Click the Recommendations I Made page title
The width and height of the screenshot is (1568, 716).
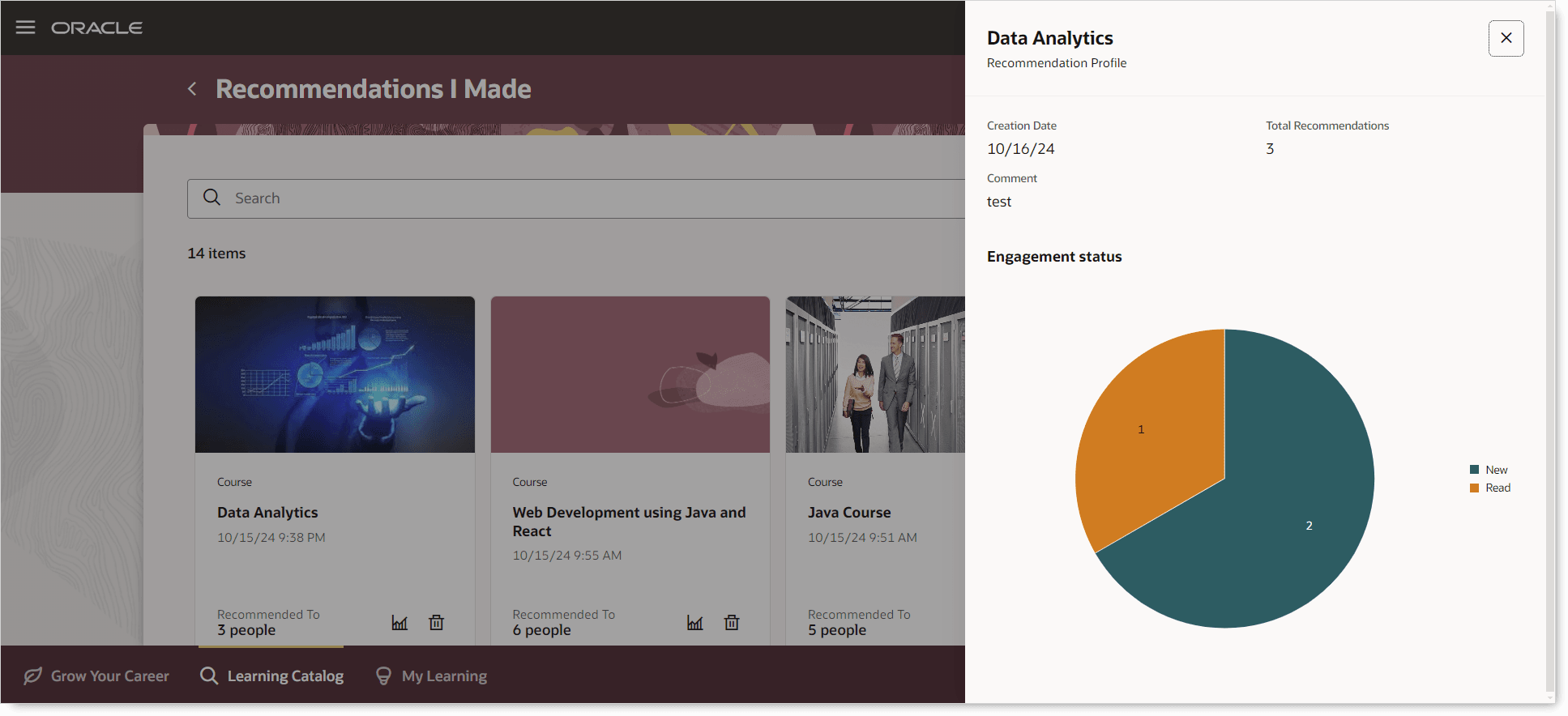pos(374,89)
